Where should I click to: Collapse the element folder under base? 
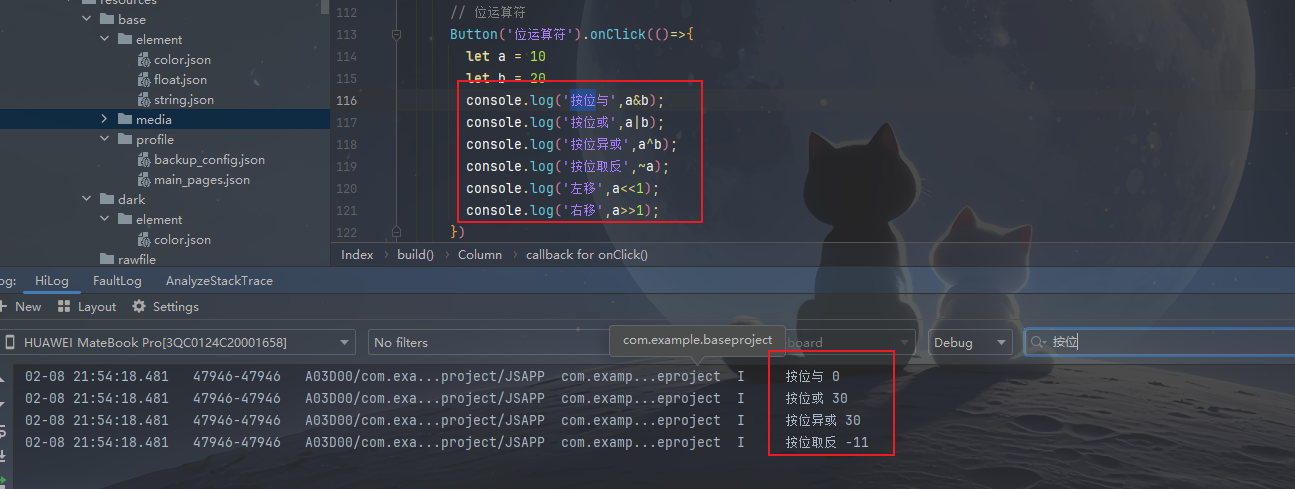(x=104, y=40)
